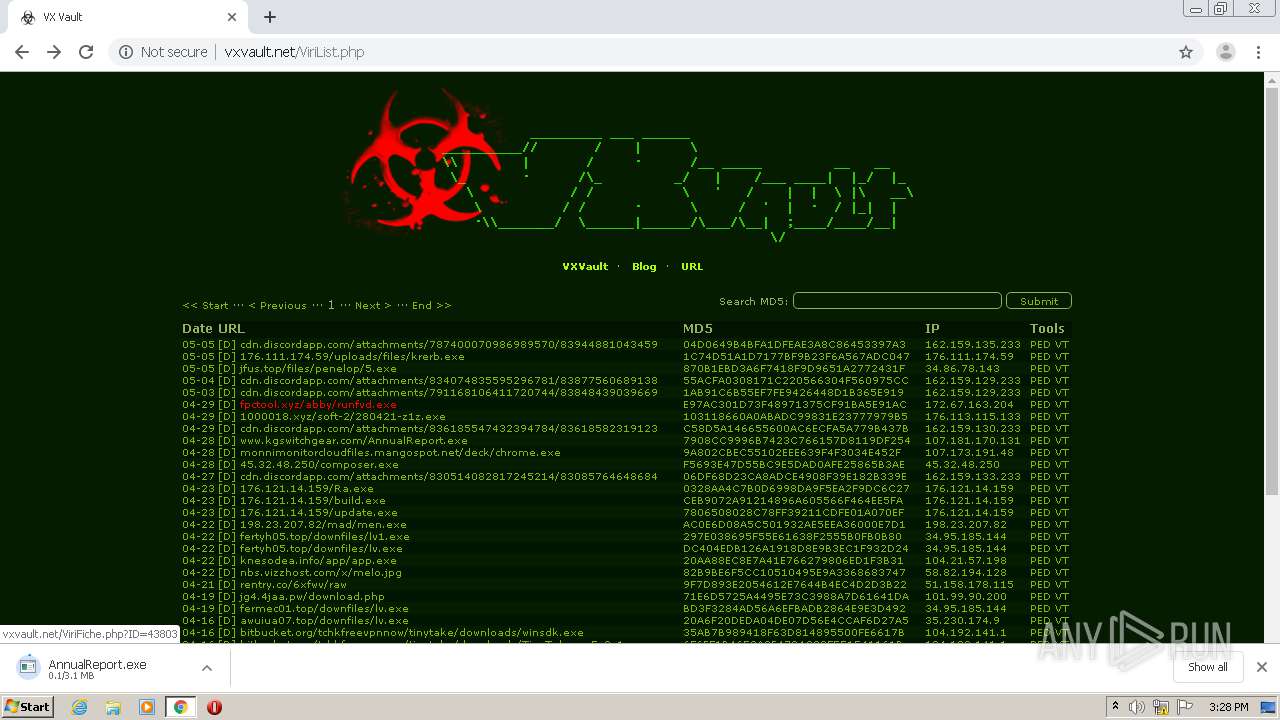This screenshot has width=1280, height=720.
Task: Click VT for the 176.111.174.59 row
Action: click(x=1062, y=356)
